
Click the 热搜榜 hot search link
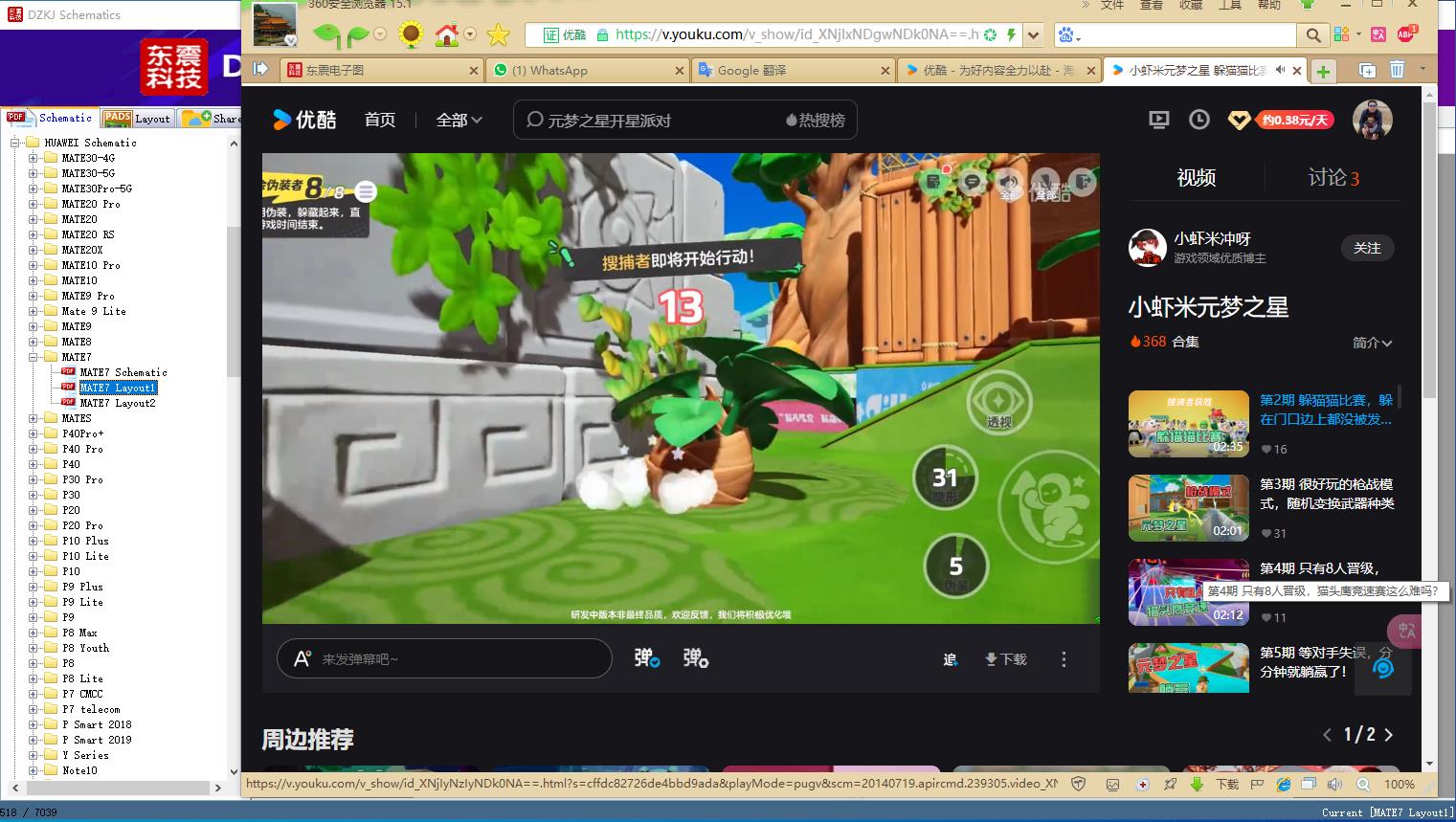(816, 121)
